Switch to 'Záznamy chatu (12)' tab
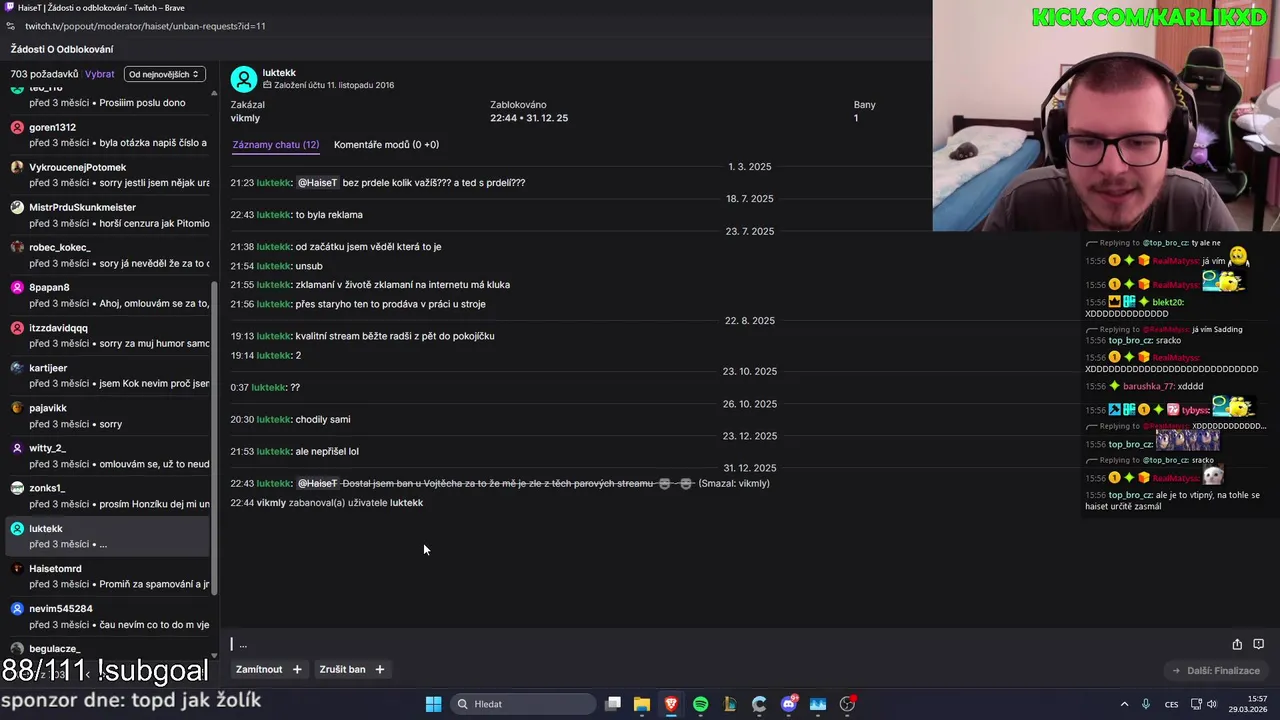Screen dimensions: 1280x720 pyautogui.click(x=276, y=144)
